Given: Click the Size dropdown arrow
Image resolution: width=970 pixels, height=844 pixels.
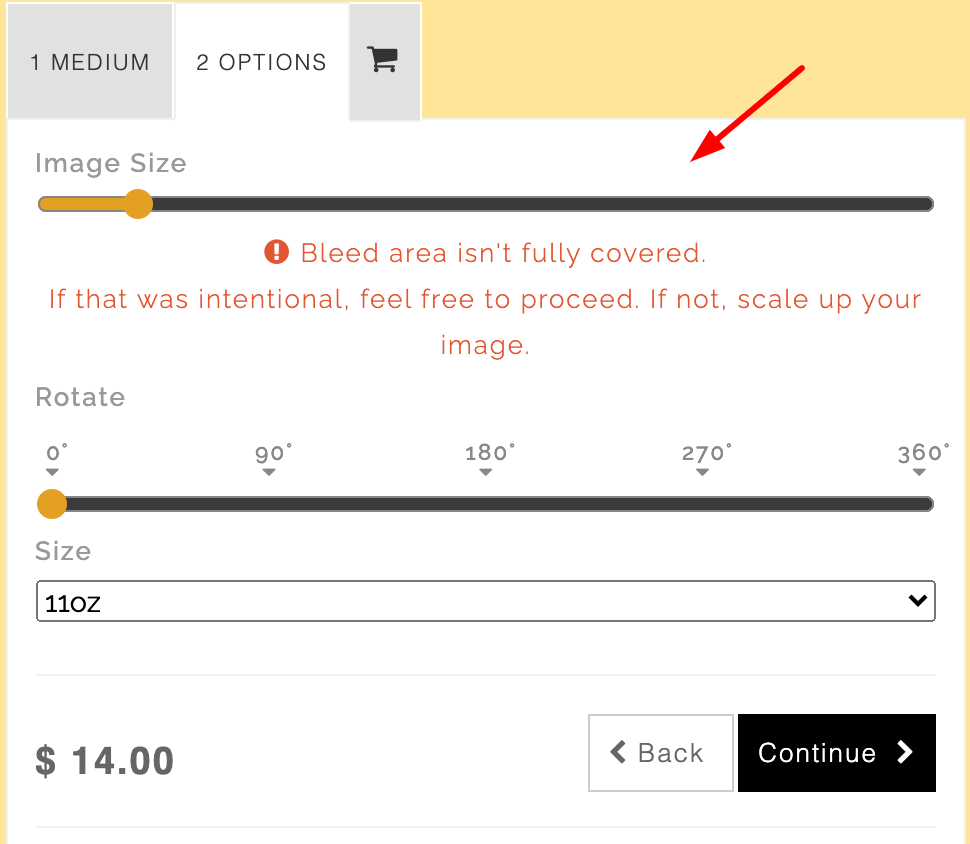Looking at the screenshot, I should tap(917, 601).
